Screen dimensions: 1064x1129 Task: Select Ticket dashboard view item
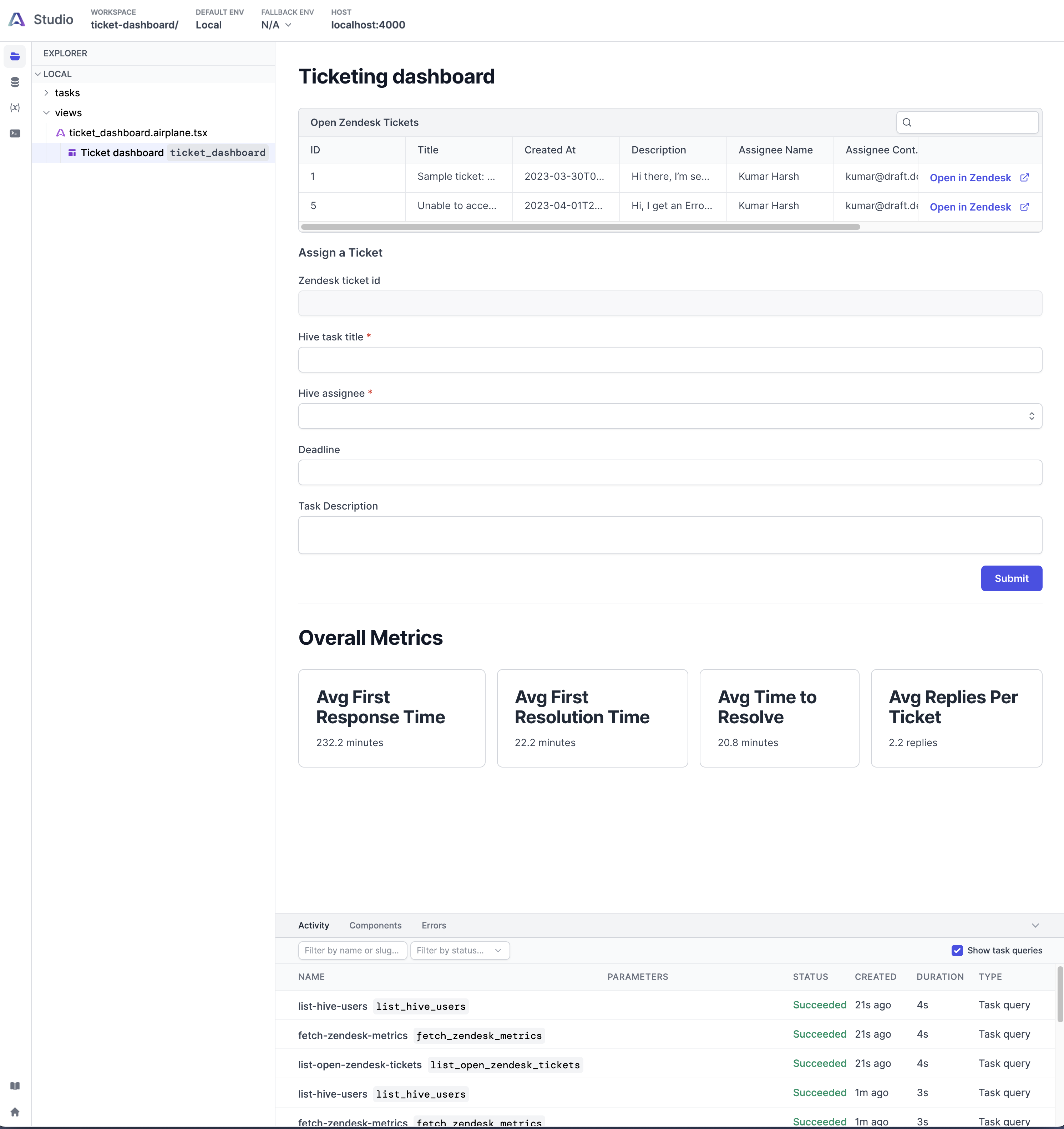[153, 153]
